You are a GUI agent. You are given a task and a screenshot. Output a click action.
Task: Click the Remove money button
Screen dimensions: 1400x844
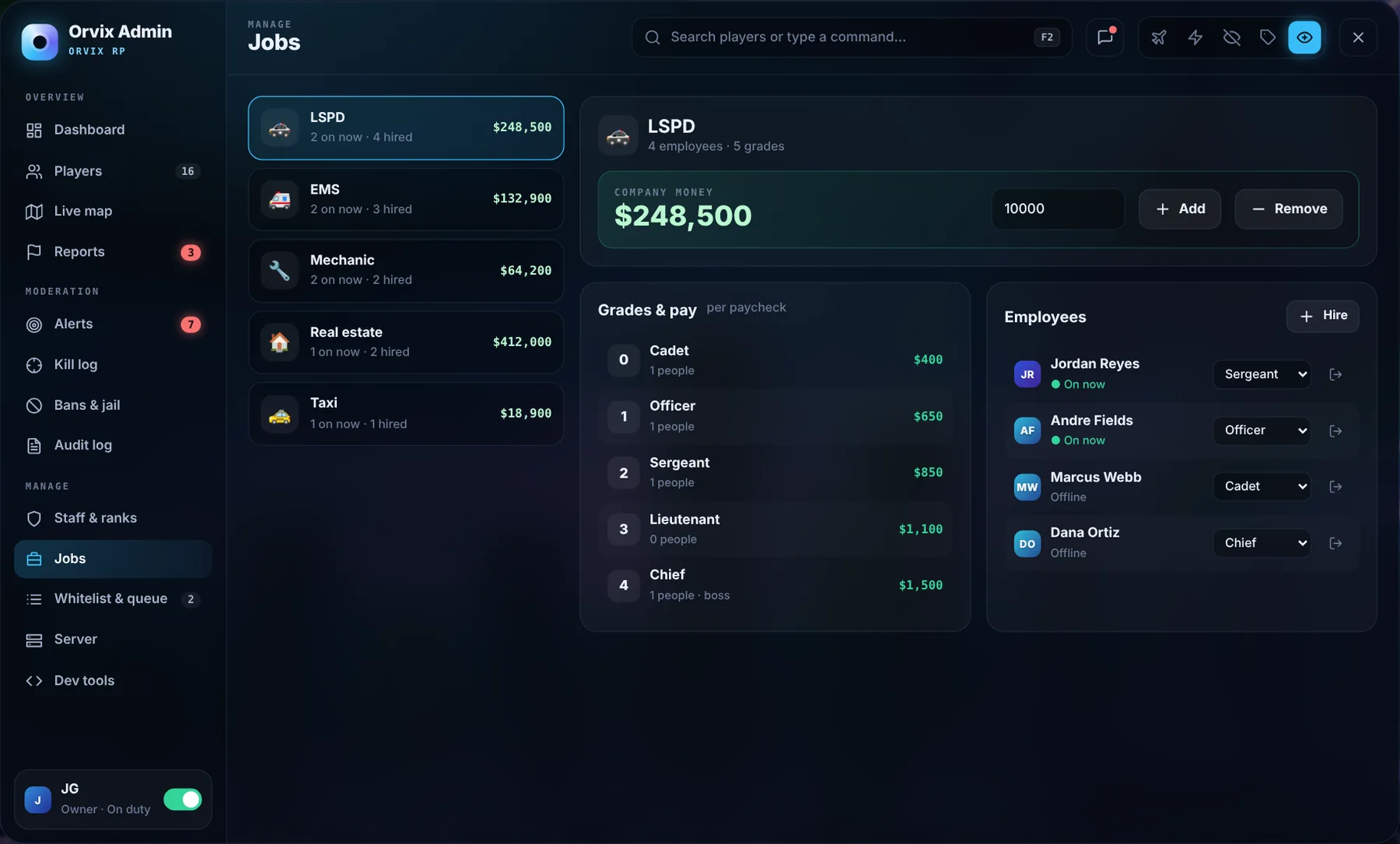point(1289,208)
